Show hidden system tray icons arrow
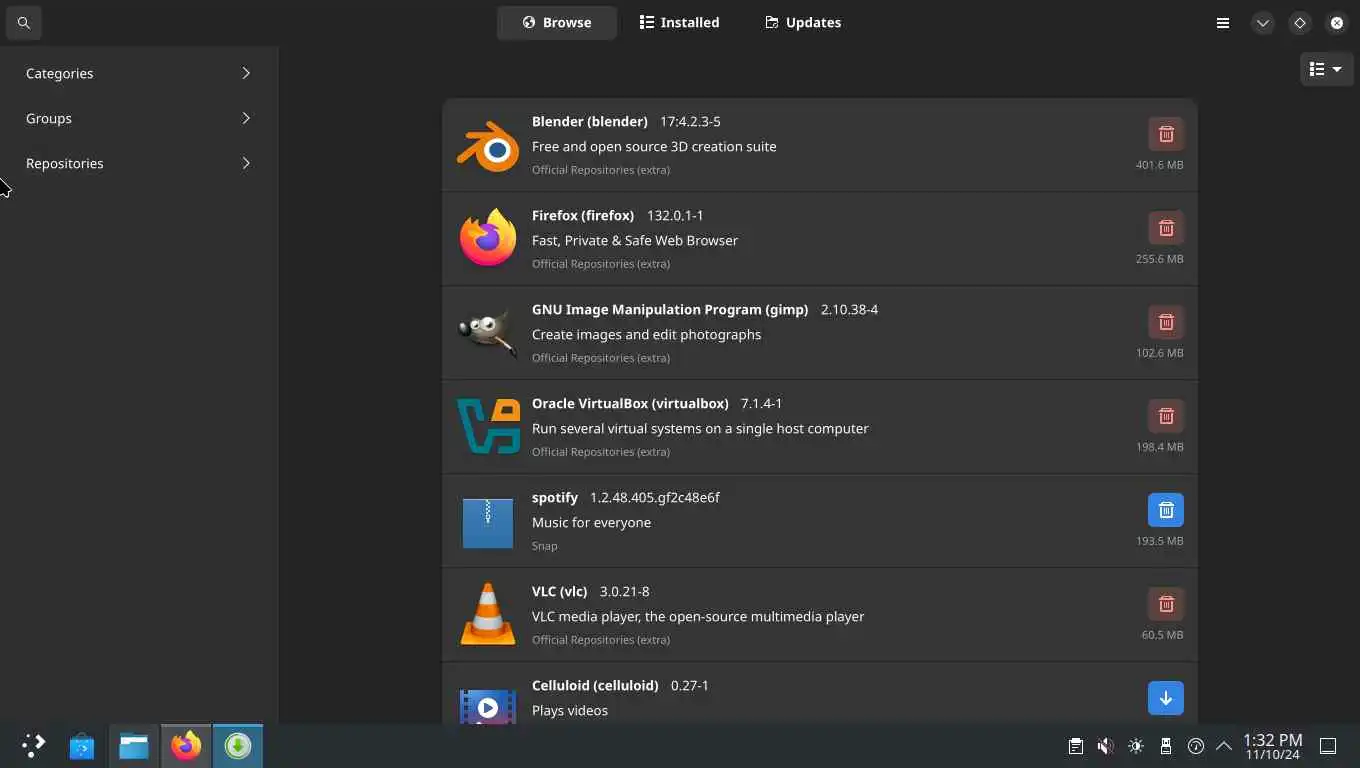This screenshot has width=1360, height=768. coord(1224,746)
